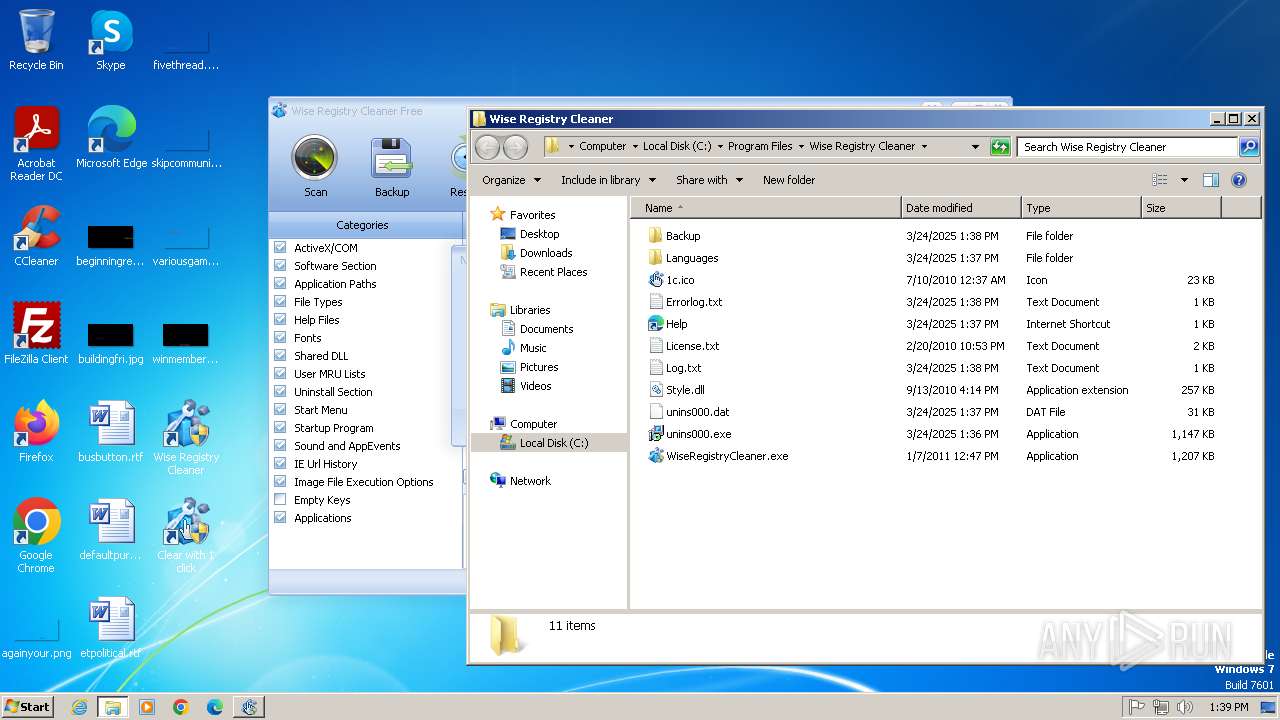Select the Errorlog.txt file name

(x=694, y=302)
